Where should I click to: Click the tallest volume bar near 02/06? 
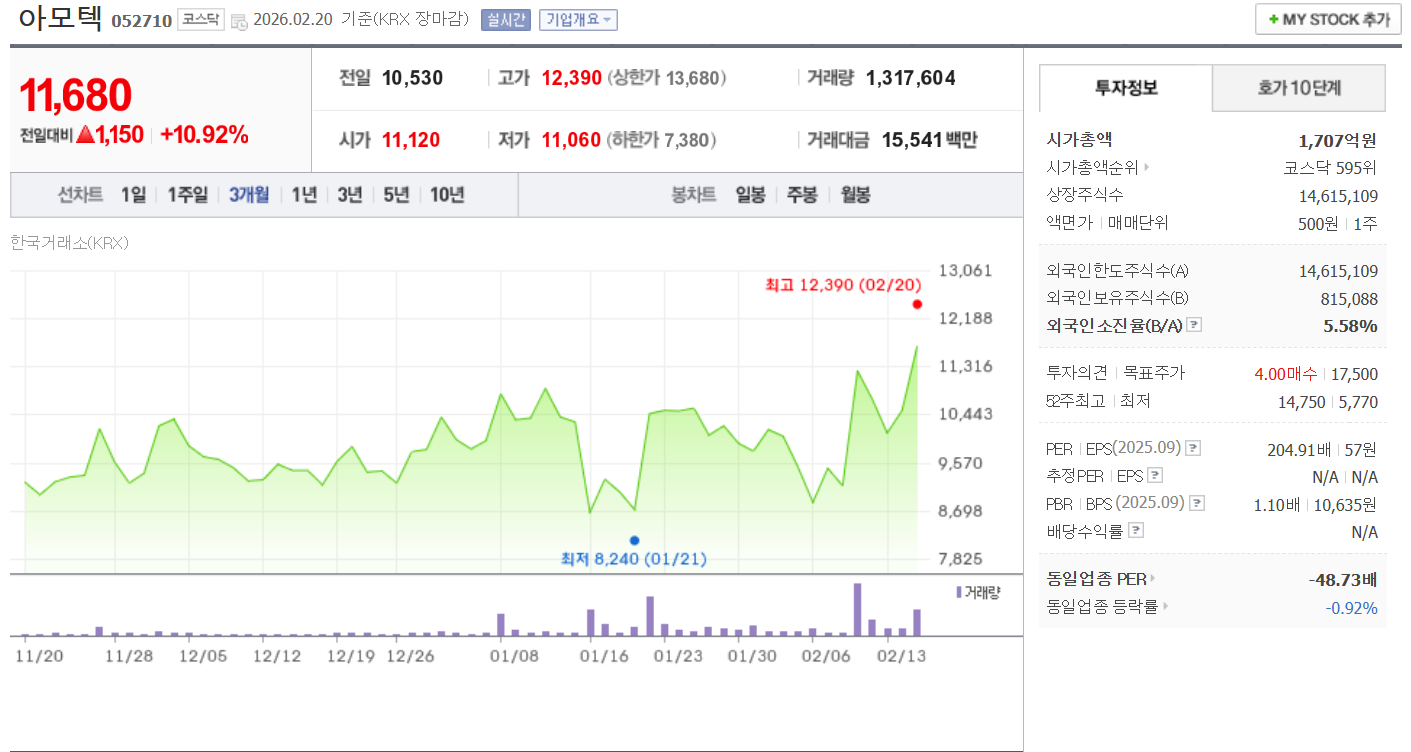coord(857,609)
